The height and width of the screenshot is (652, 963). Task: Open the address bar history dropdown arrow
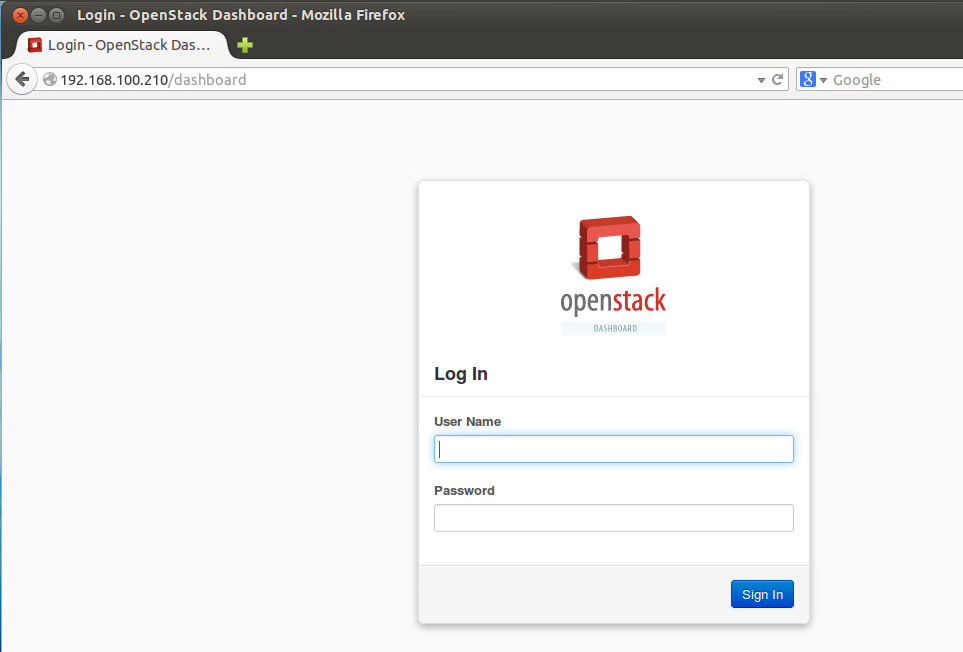click(761, 79)
